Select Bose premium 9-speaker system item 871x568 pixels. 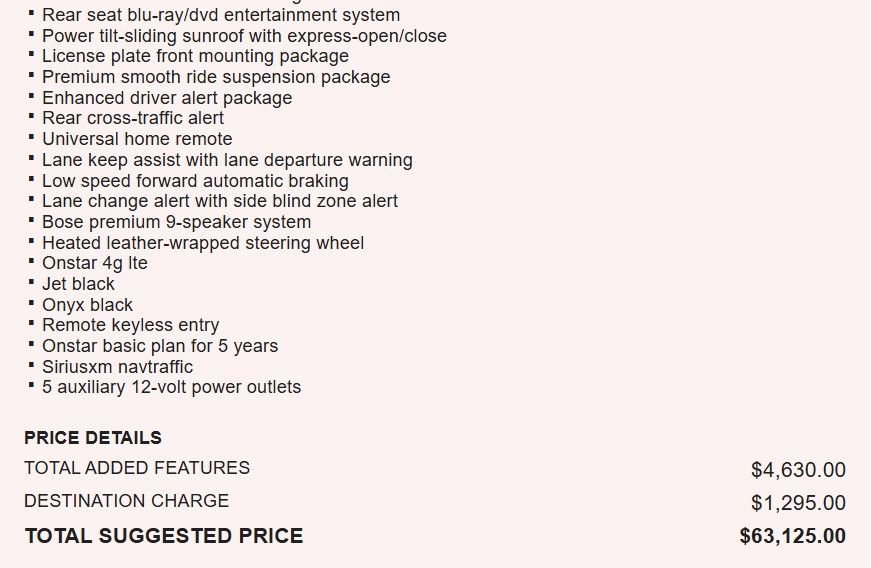pos(176,222)
